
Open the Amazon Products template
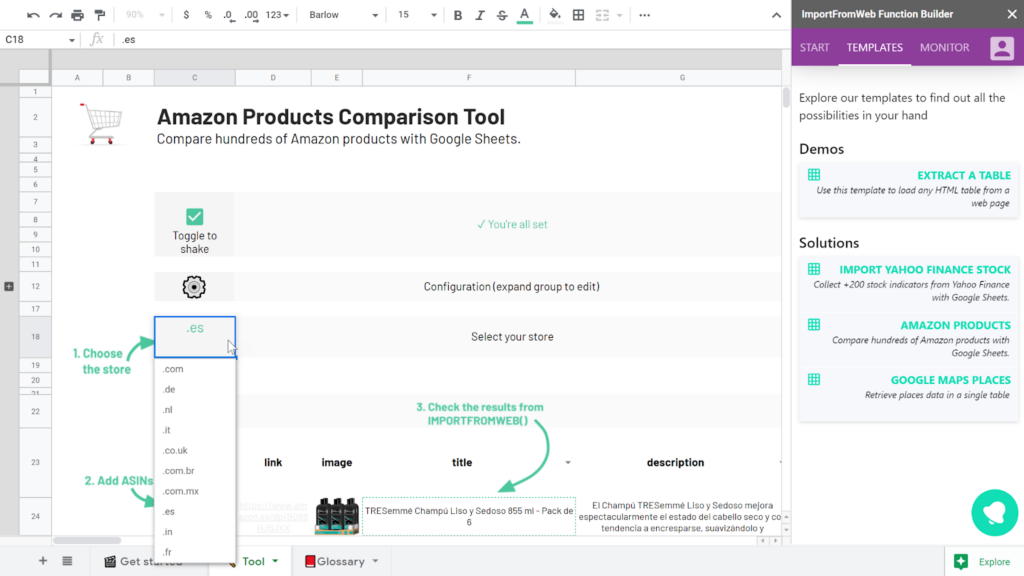[955, 325]
